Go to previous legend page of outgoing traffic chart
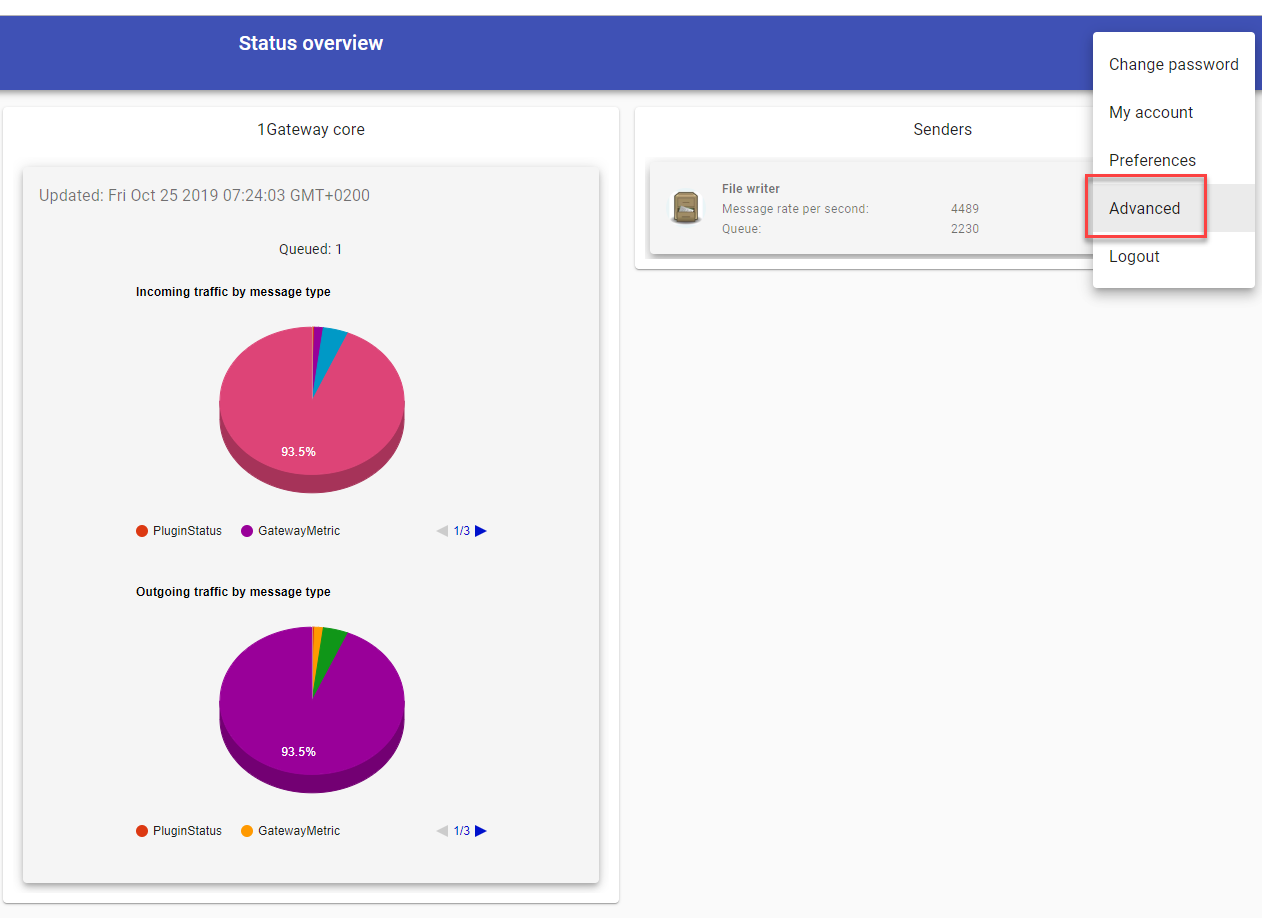The height and width of the screenshot is (918, 1262). pos(442,831)
